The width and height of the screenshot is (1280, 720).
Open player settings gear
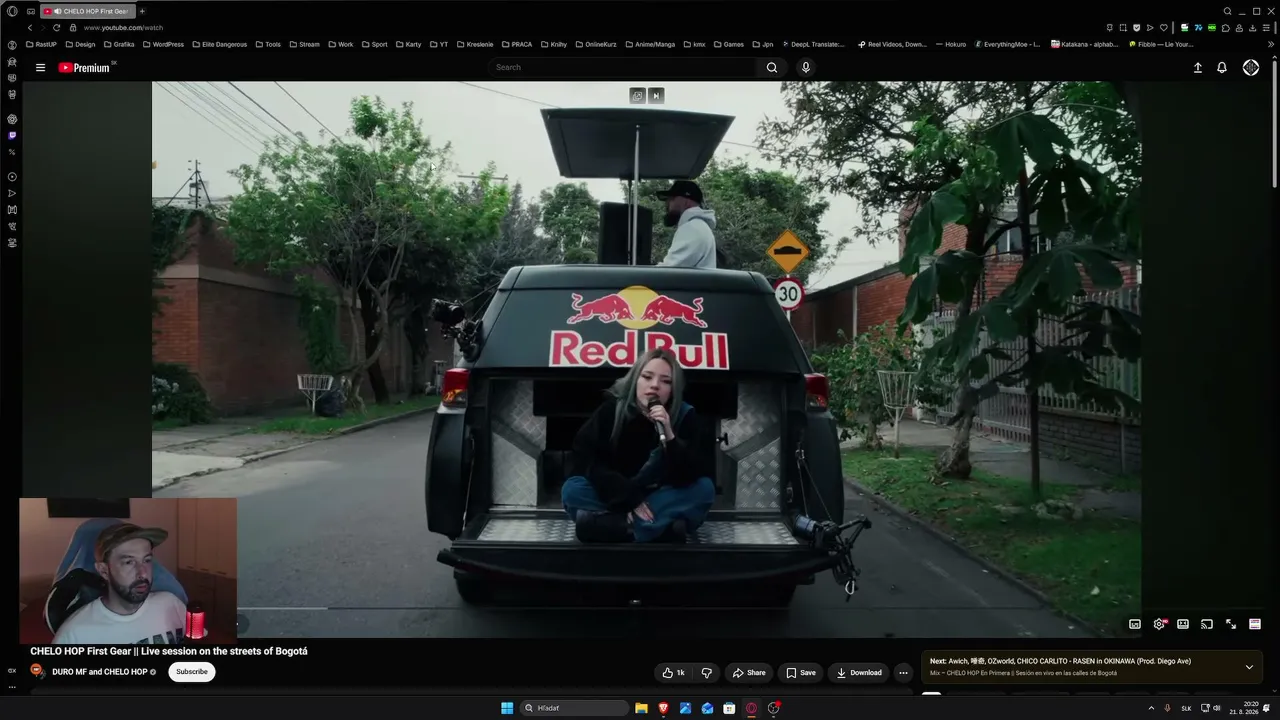click(1159, 624)
